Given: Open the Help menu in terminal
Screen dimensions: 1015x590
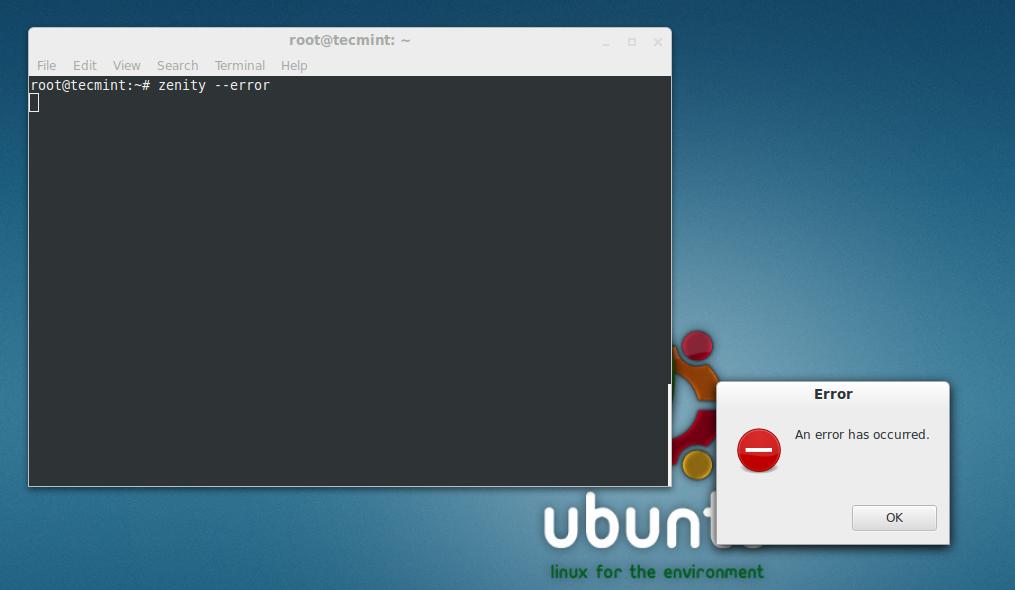Looking at the screenshot, I should click(294, 65).
